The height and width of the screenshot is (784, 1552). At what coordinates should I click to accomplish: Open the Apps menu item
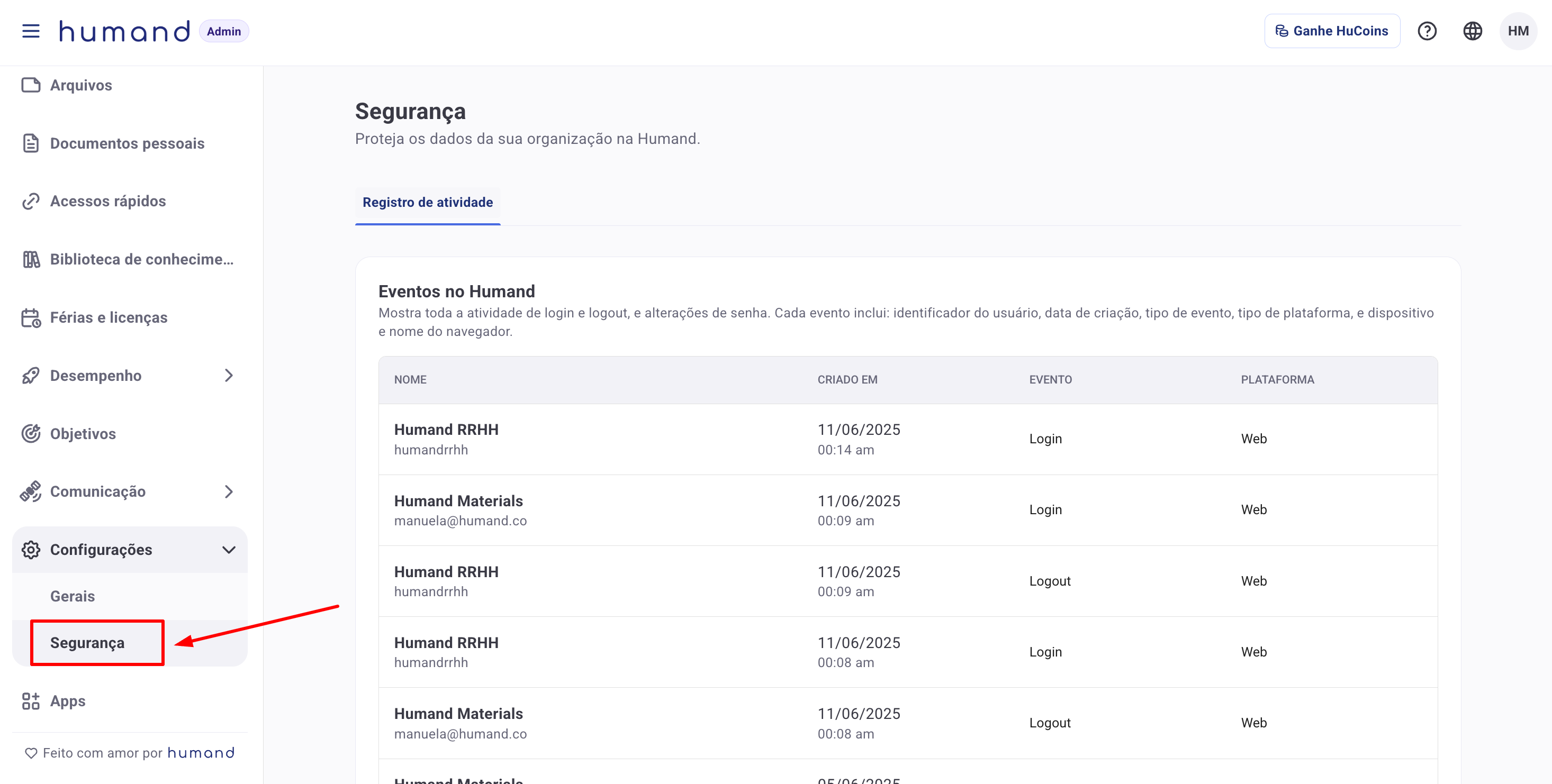pyautogui.click(x=130, y=701)
